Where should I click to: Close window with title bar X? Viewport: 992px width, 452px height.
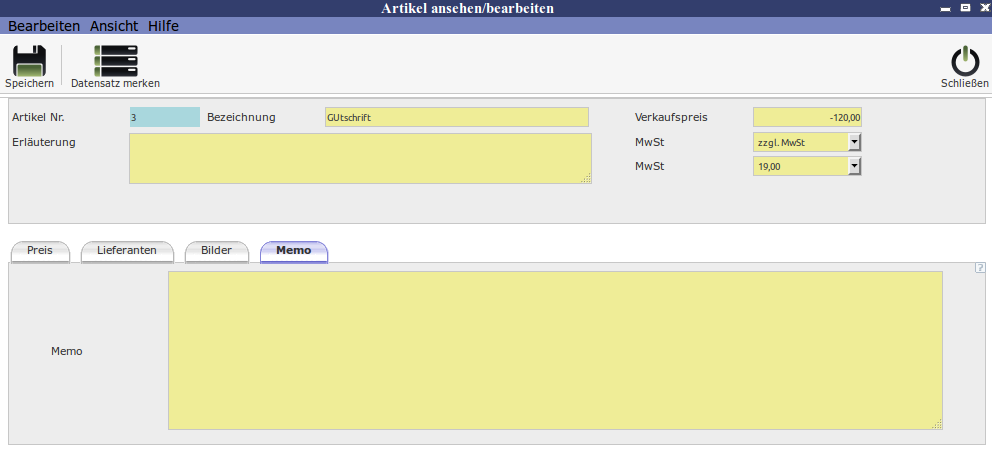pos(982,8)
